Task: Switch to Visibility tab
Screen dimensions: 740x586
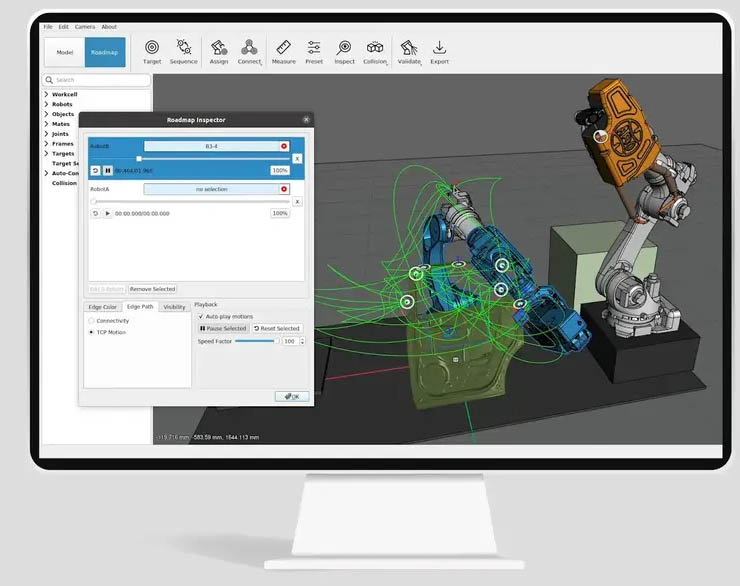Action: (174, 307)
